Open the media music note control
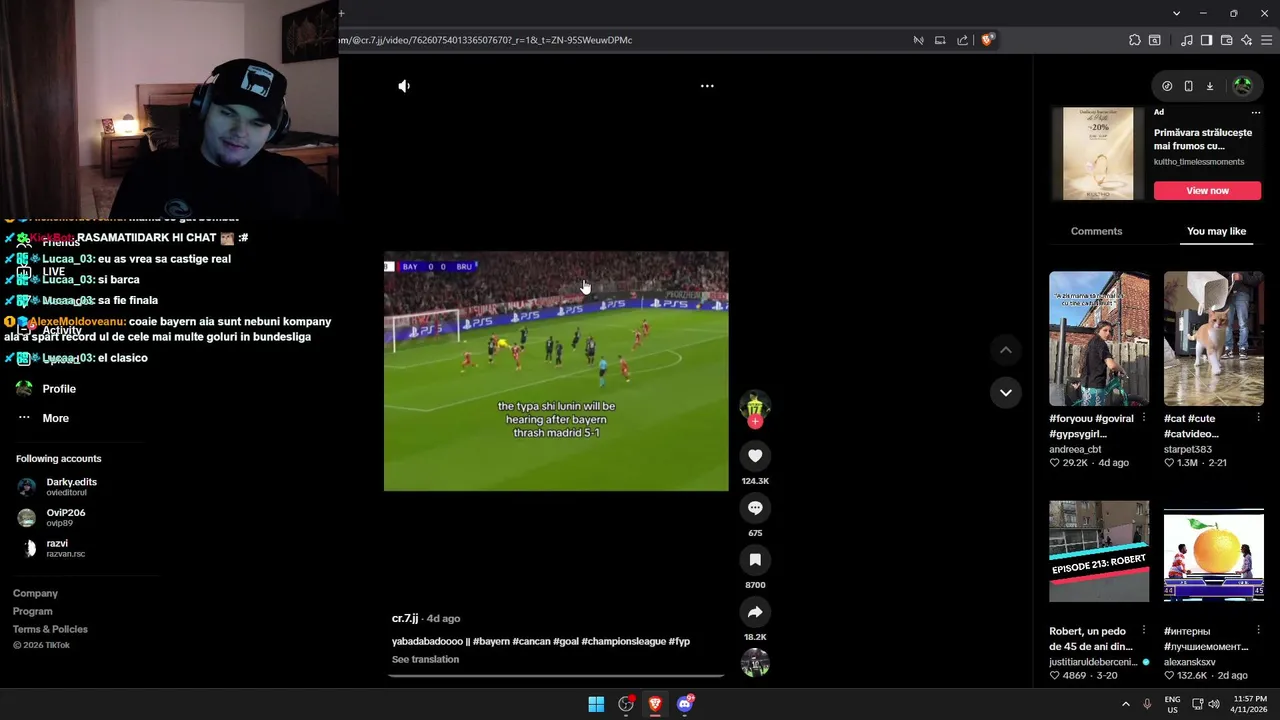 click(1186, 40)
